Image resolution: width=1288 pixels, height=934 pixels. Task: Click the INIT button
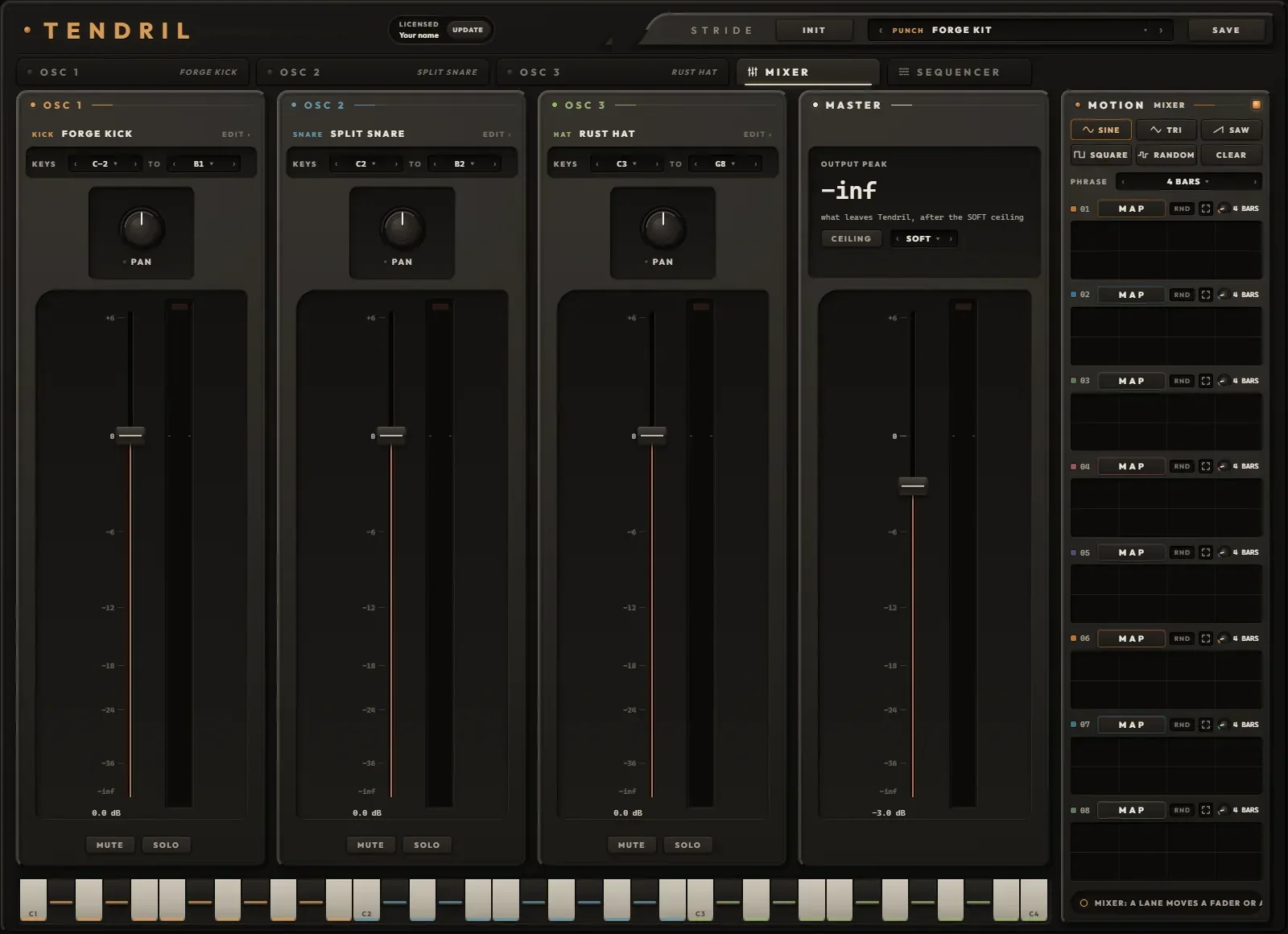814,30
